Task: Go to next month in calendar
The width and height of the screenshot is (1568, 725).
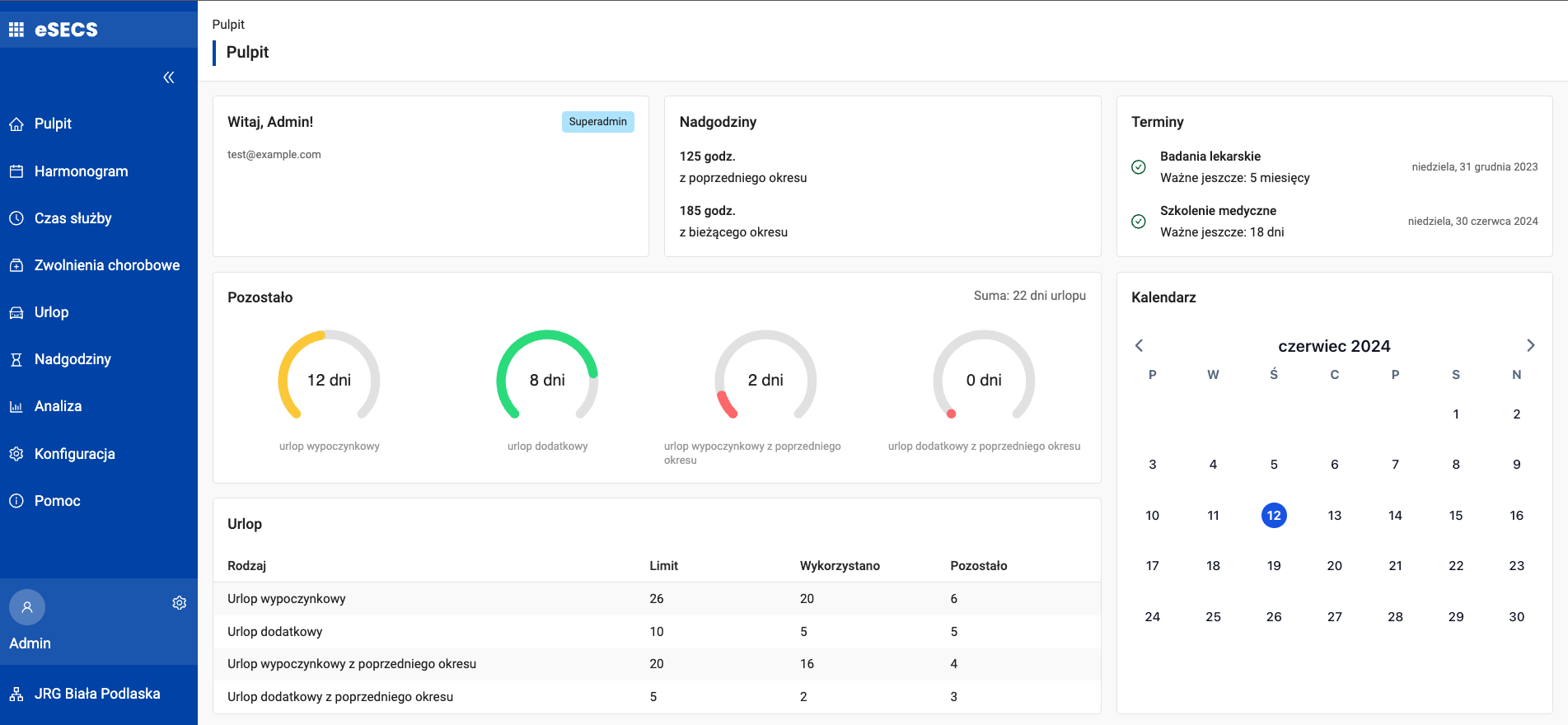Action: (1530, 346)
